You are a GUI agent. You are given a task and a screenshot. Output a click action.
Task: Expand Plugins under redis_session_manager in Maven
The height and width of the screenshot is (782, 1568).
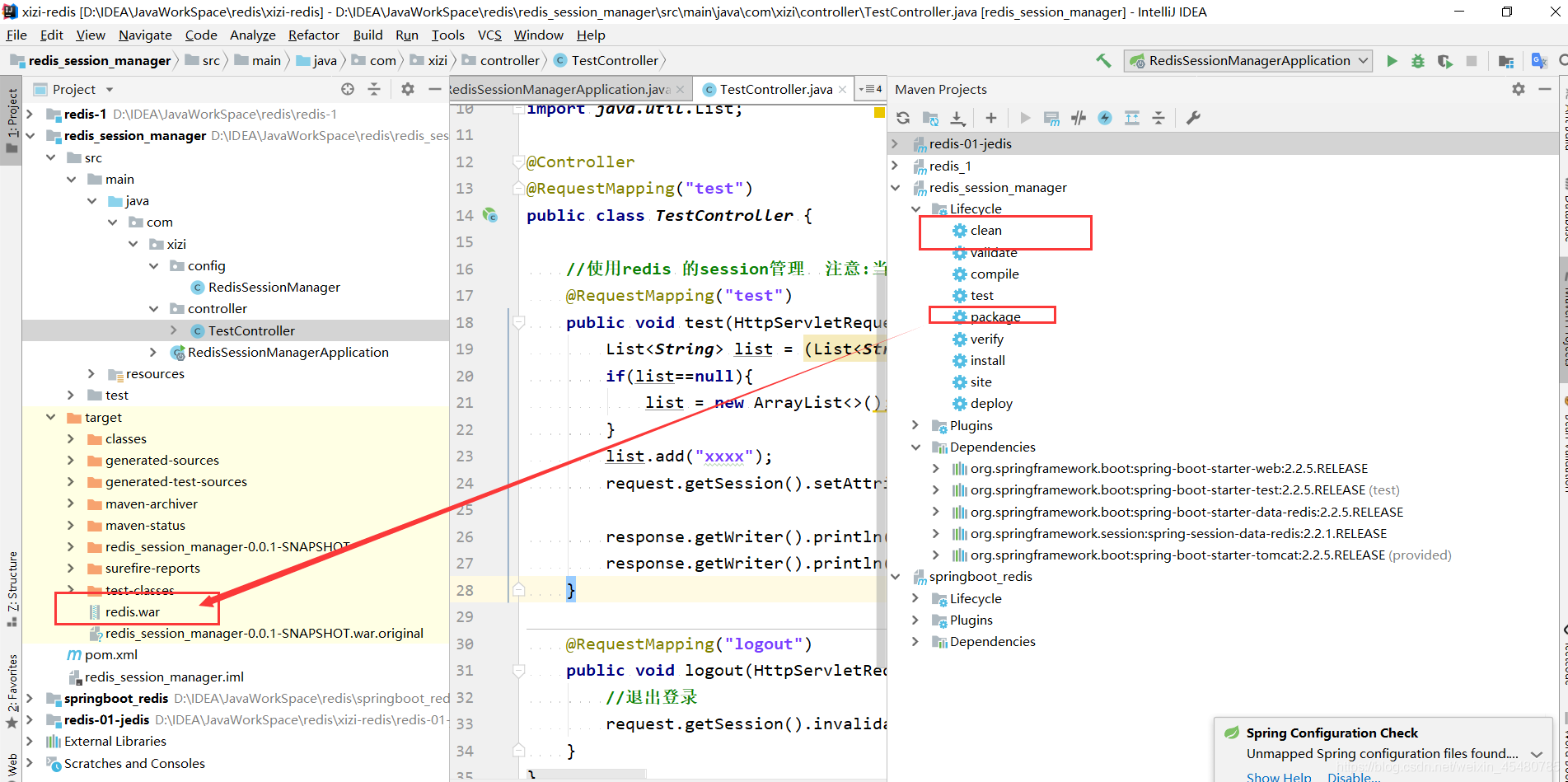click(915, 425)
